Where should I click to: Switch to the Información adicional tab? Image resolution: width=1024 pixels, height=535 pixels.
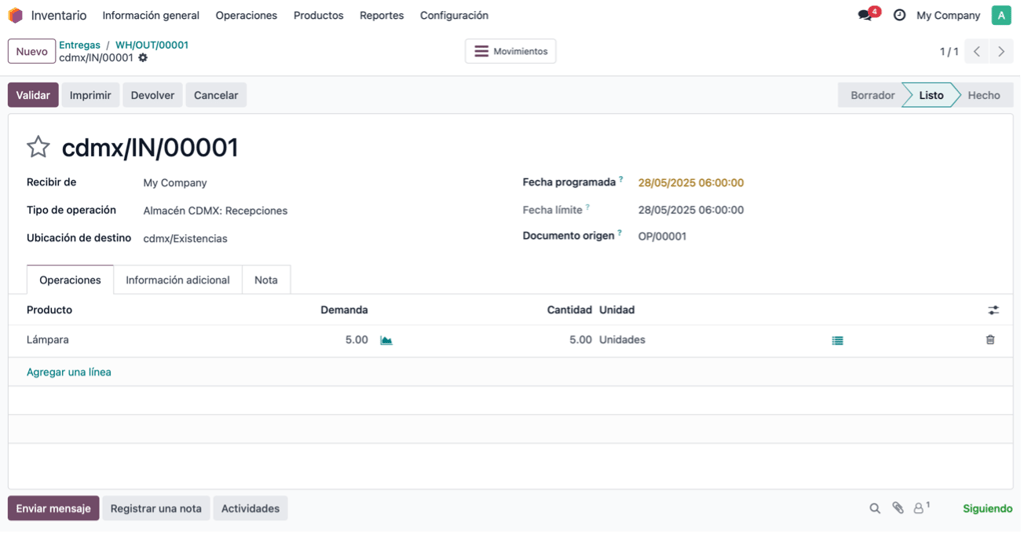coord(178,280)
